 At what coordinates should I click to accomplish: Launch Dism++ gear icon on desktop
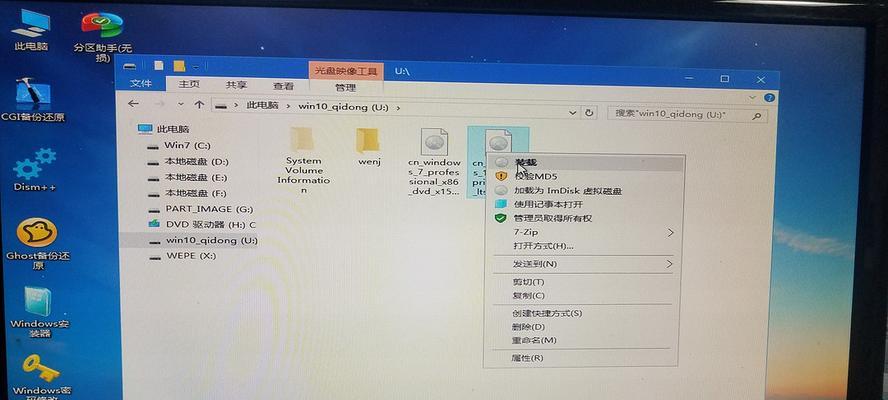[x=35, y=169]
